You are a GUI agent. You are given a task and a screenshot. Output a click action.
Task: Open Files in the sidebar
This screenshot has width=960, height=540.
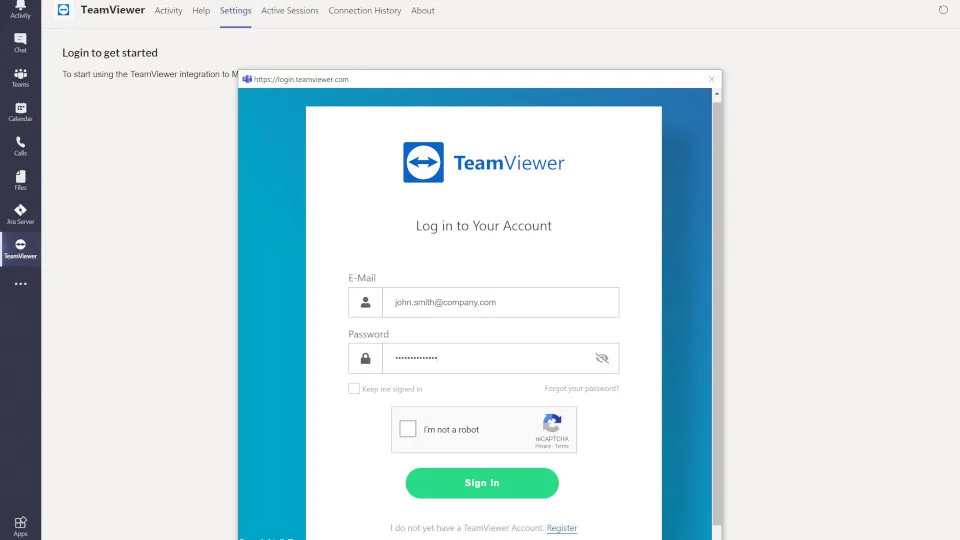click(x=20, y=181)
